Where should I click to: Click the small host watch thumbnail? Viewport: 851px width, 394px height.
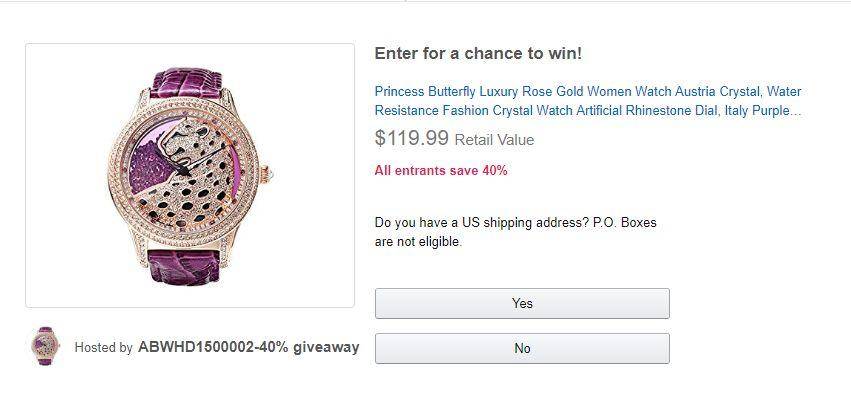46,346
